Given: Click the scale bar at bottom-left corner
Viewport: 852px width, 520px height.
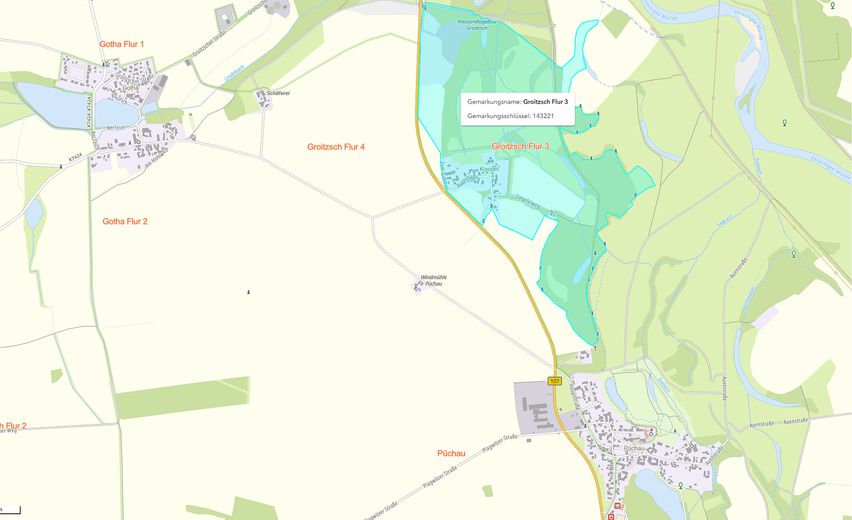Looking at the screenshot, I should 10,510.
